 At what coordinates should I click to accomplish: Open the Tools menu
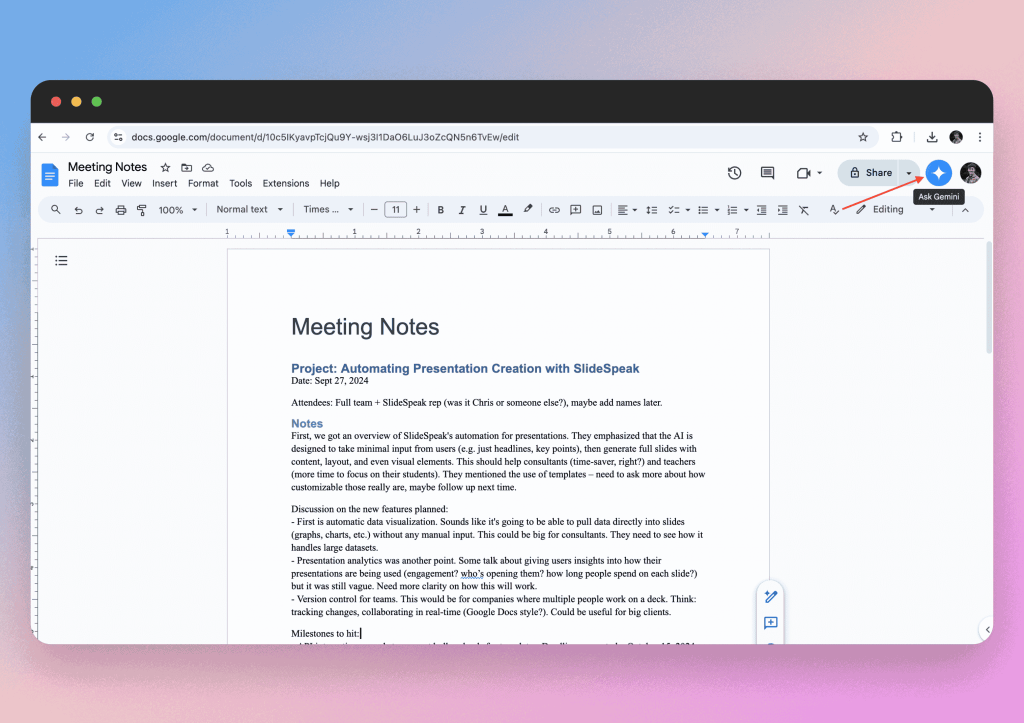click(x=240, y=184)
